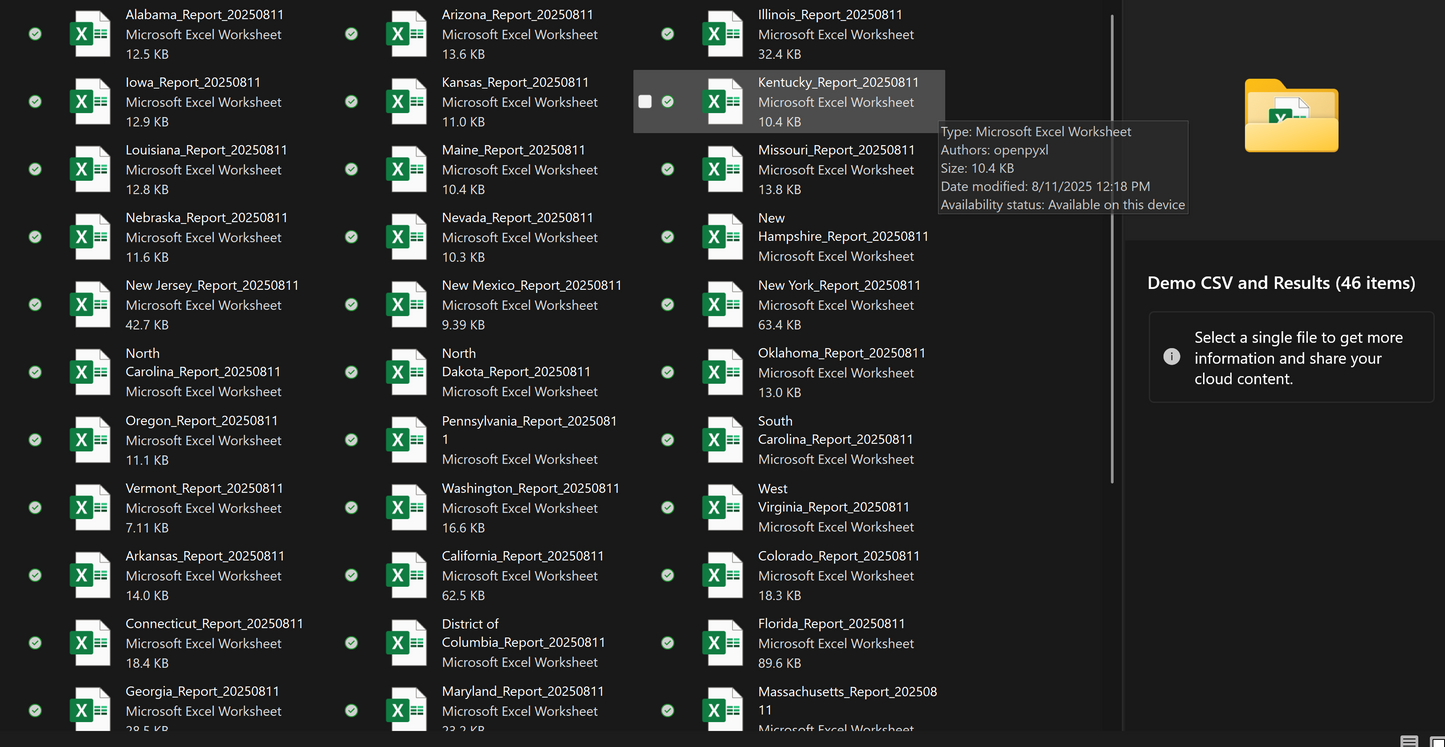Click the West Virginia_Report_20250811 file name

coord(833,498)
